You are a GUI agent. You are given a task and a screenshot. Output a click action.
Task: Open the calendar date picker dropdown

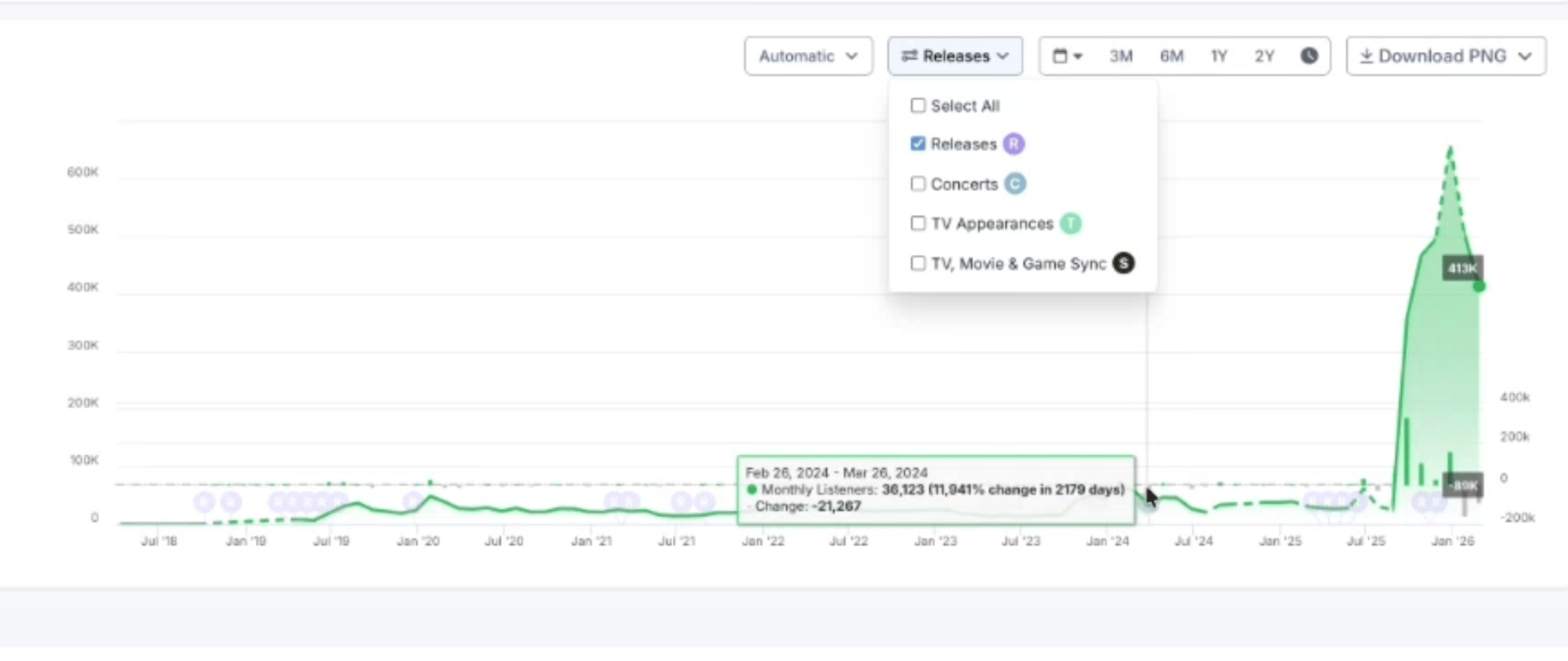coord(1068,56)
